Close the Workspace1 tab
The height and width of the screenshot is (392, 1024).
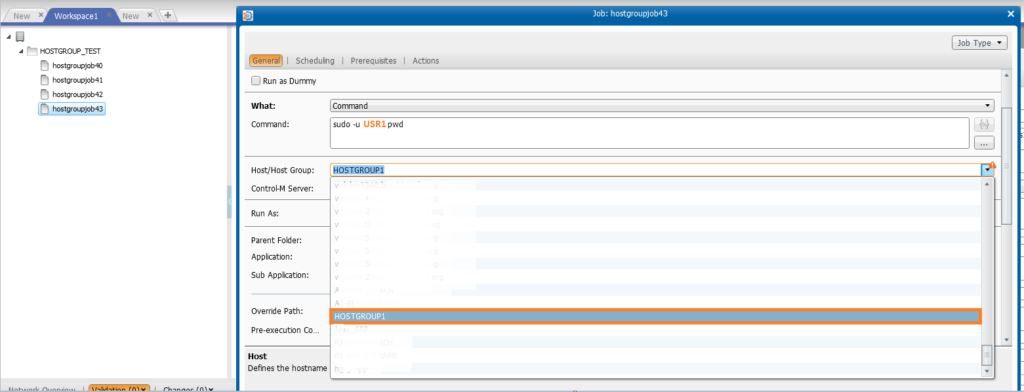coord(108,14)
